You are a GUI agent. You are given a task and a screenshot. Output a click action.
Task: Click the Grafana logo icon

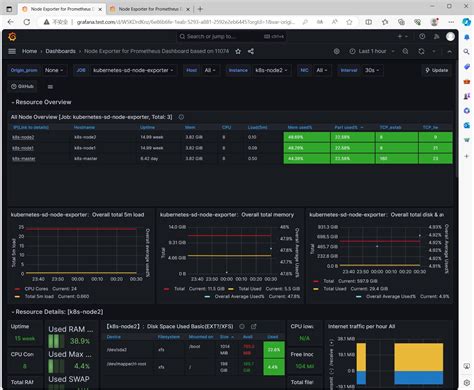[12, 37]
